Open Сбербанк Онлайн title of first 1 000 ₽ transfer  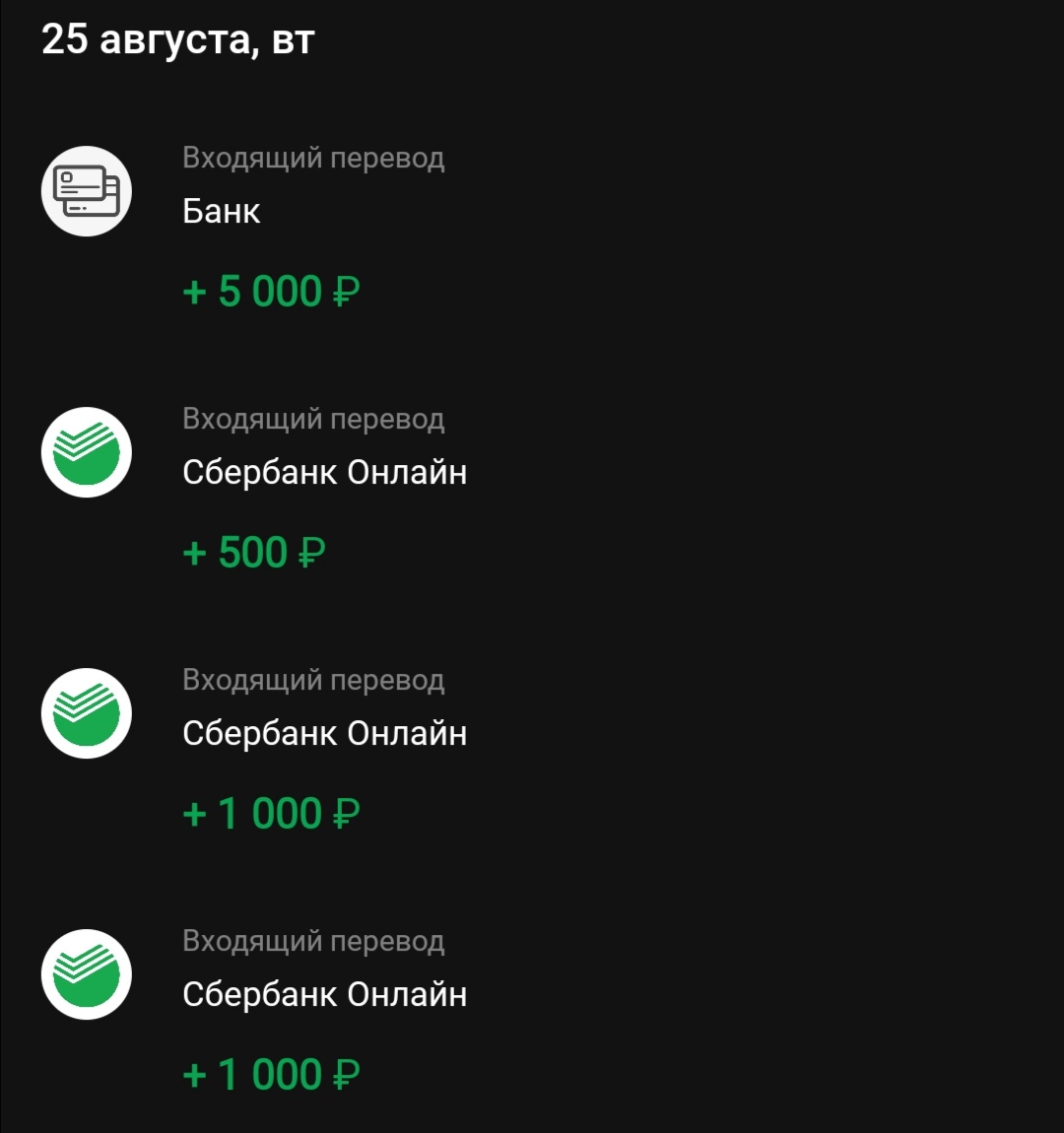[x=324, y=734]
